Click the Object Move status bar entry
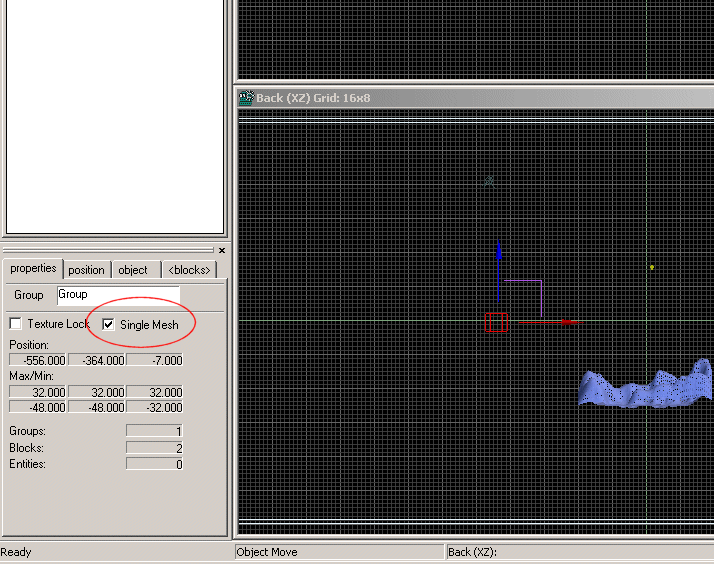 click(339, 552)
